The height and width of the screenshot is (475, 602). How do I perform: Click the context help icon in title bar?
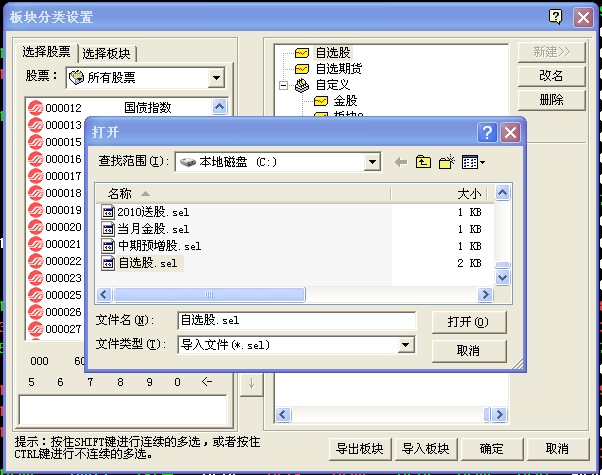556,17
